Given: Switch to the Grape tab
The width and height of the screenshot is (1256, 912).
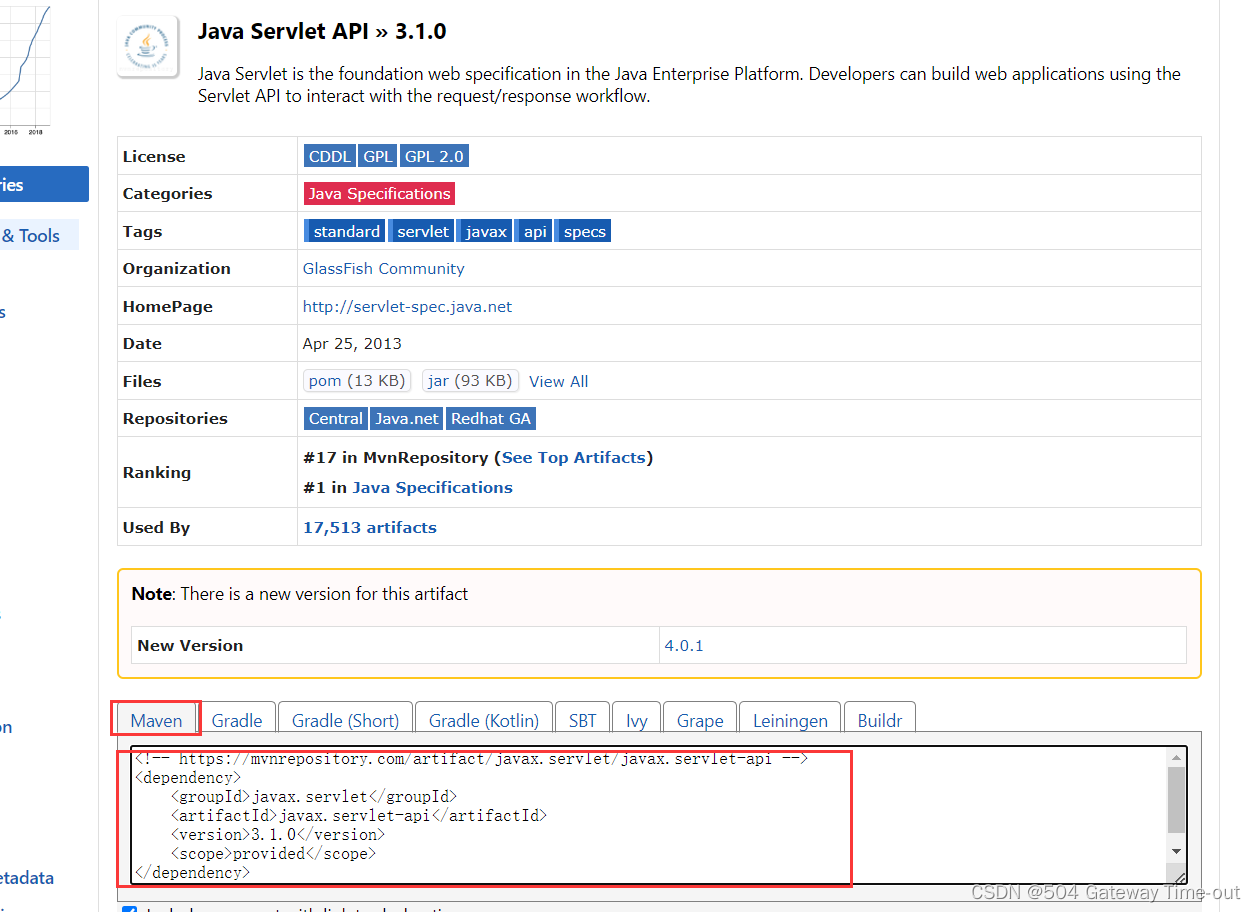Looking at the screenshot, I should click(x=700, y=719).
